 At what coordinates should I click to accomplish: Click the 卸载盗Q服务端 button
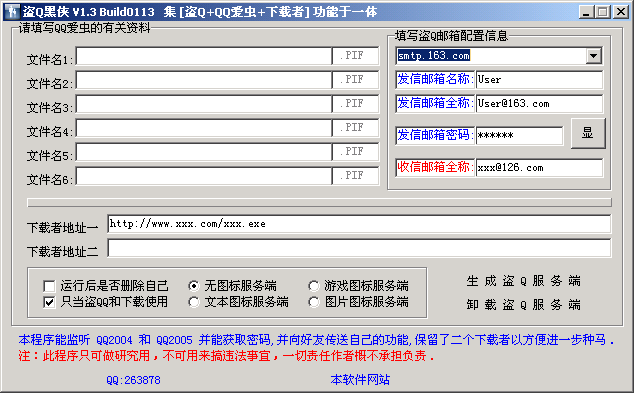[x=524, y=304]
